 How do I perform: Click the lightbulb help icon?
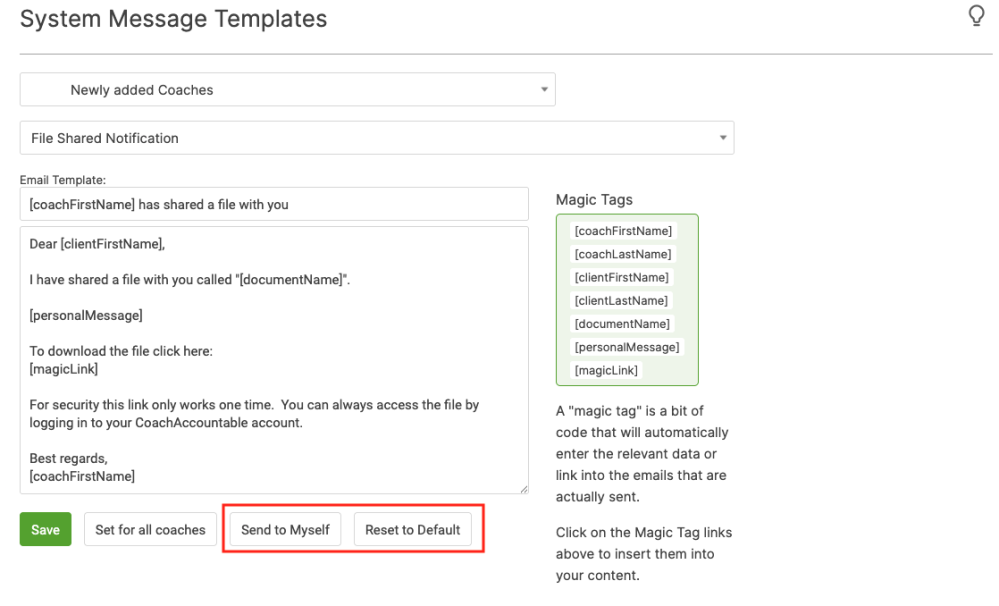(977, 17)
